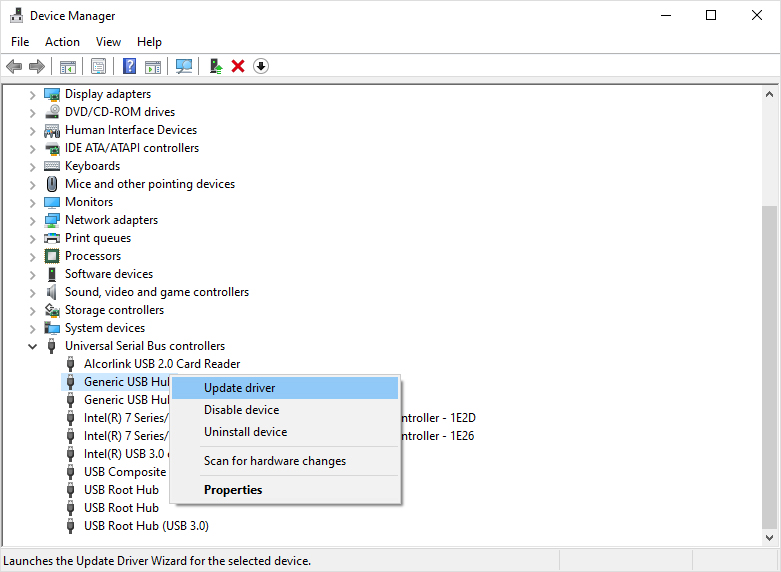Choose Update driver from context menu

[x=239, y=388]
